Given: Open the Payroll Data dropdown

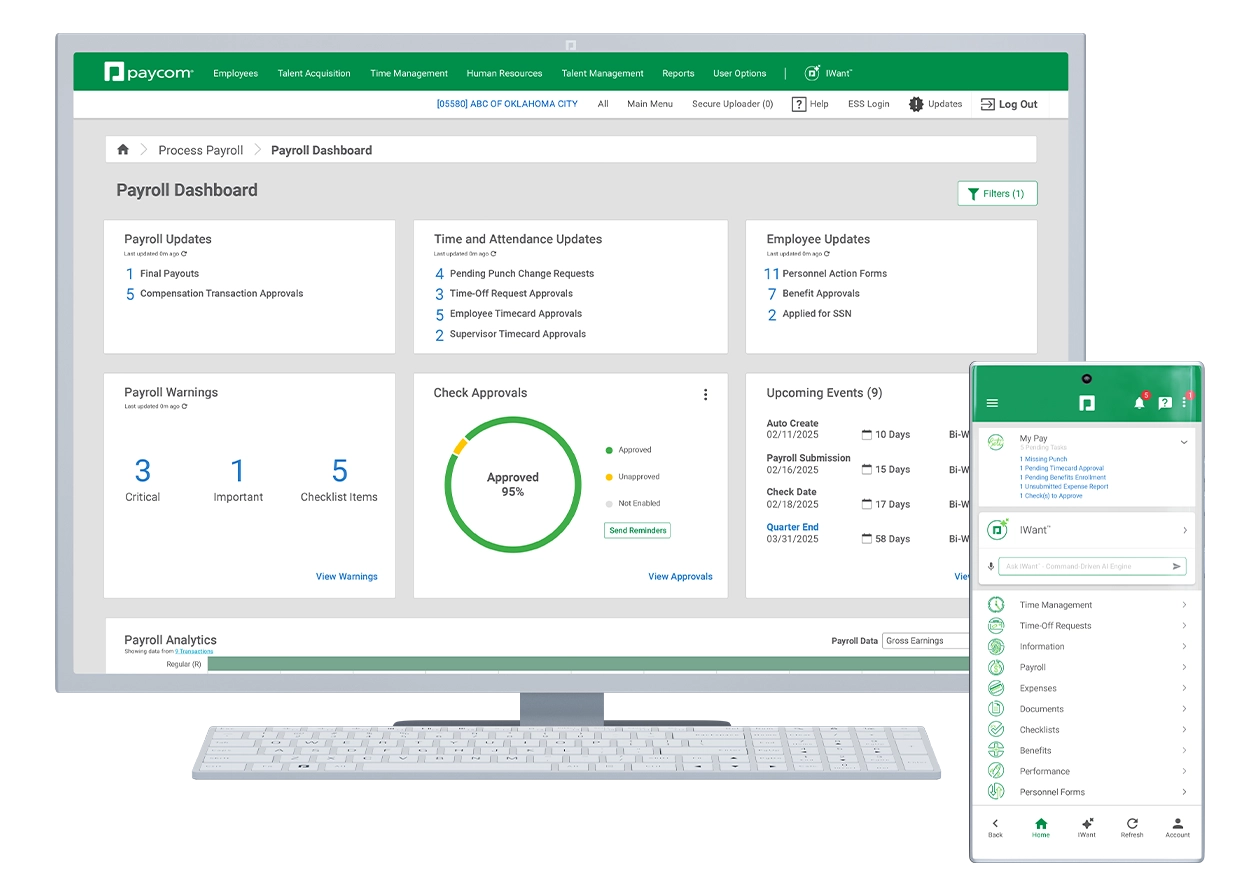Looking at the screenshot, I should pos(926,641).
